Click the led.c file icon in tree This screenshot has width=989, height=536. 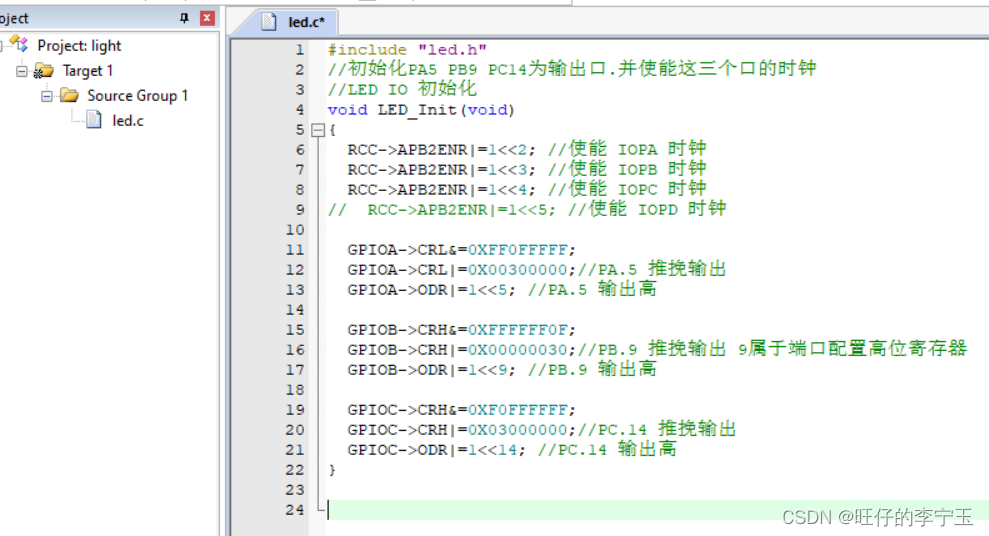coord(94,119)
